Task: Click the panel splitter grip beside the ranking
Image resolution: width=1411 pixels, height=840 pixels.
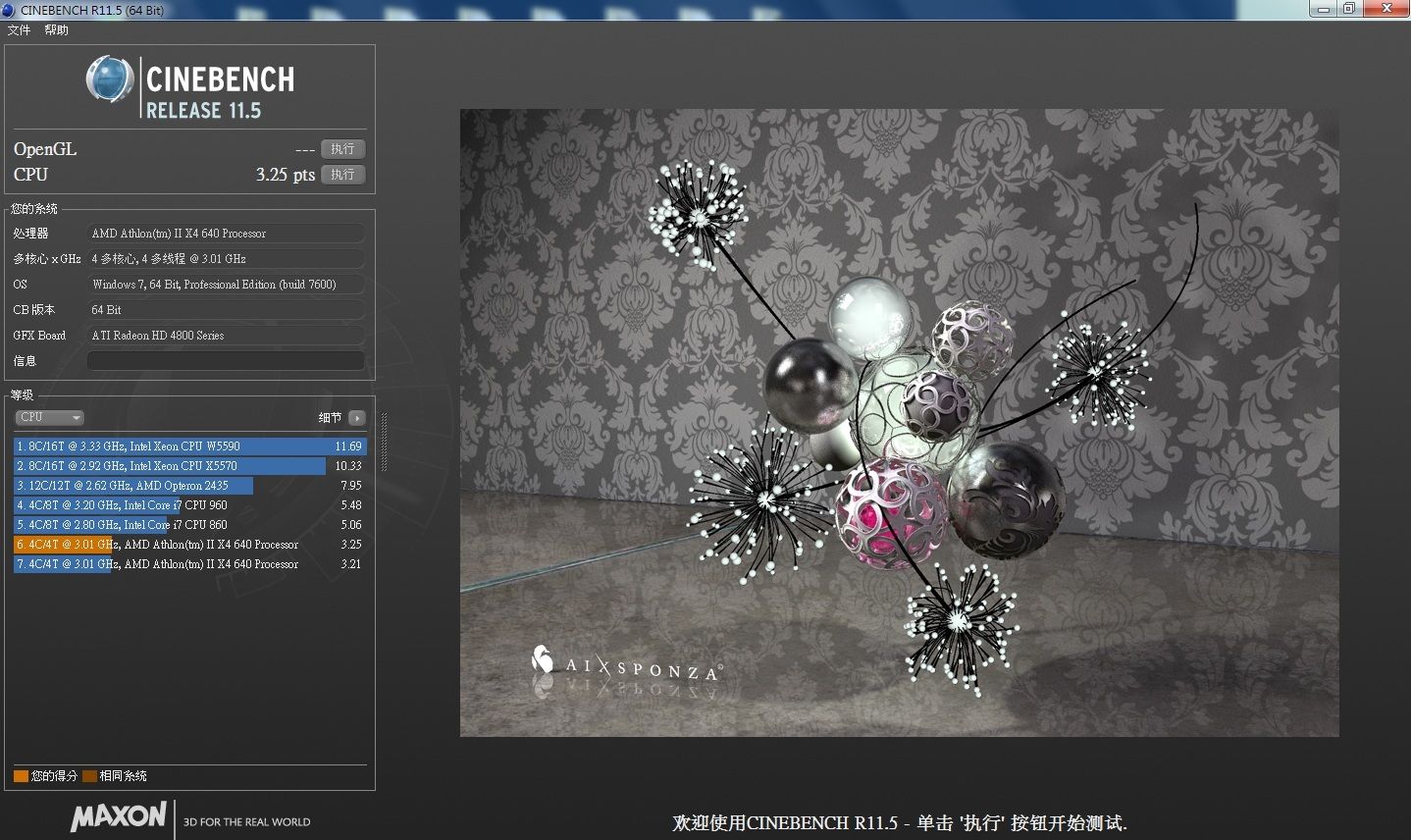Action: (x=384, y=442)
